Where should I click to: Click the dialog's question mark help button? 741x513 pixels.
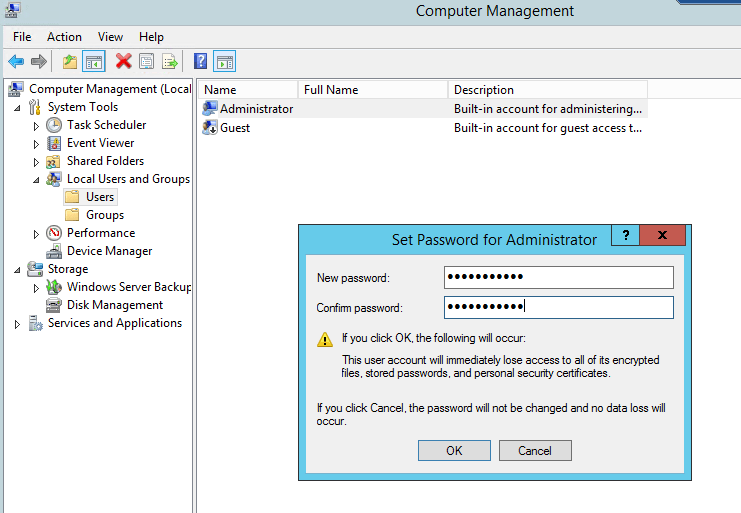[625, 236]
